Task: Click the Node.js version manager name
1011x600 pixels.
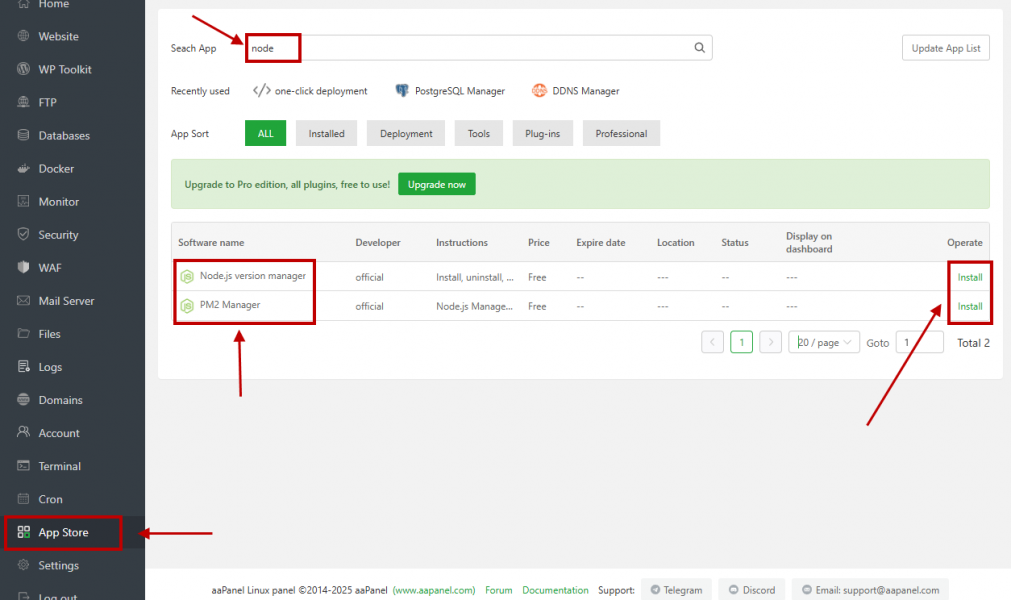Action: 253,276
